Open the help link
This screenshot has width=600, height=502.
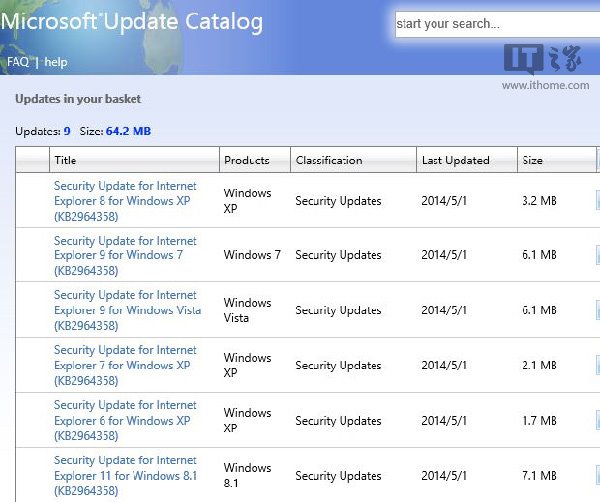[x=56, y=62]
